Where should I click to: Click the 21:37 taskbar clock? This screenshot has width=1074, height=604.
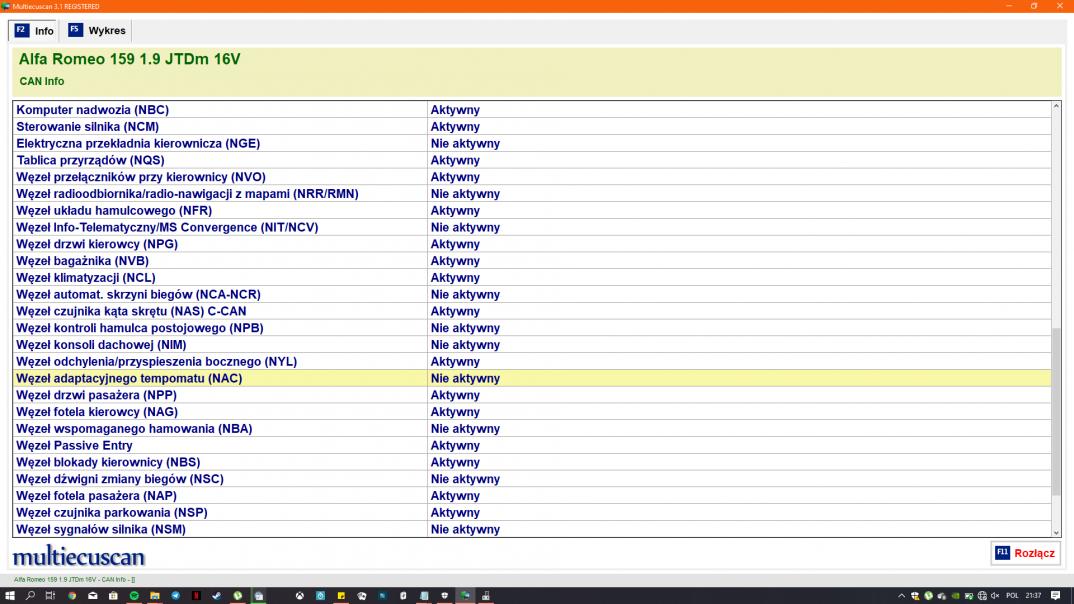(1033, 596)
